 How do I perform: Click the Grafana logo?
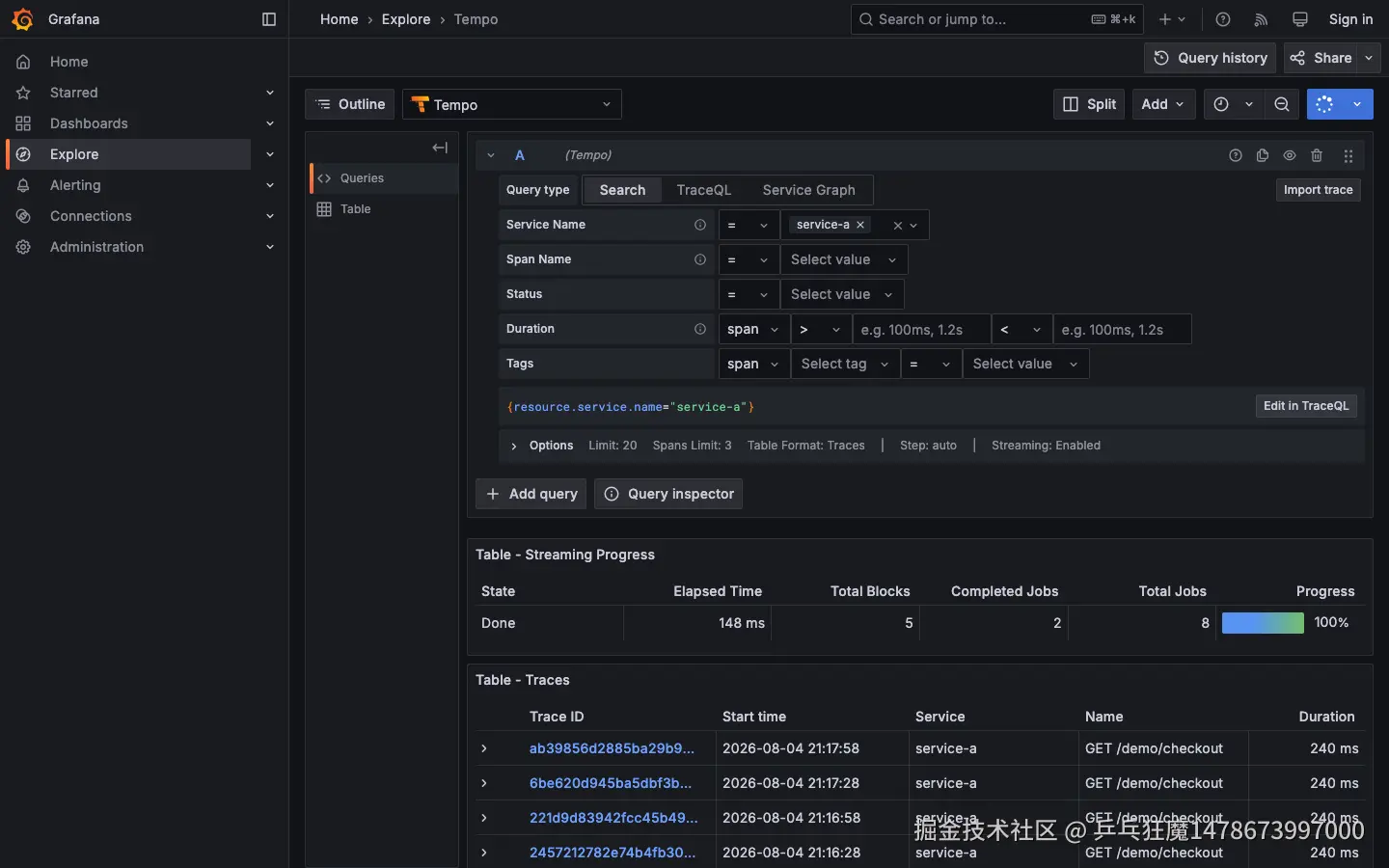(x=22, y=19)
